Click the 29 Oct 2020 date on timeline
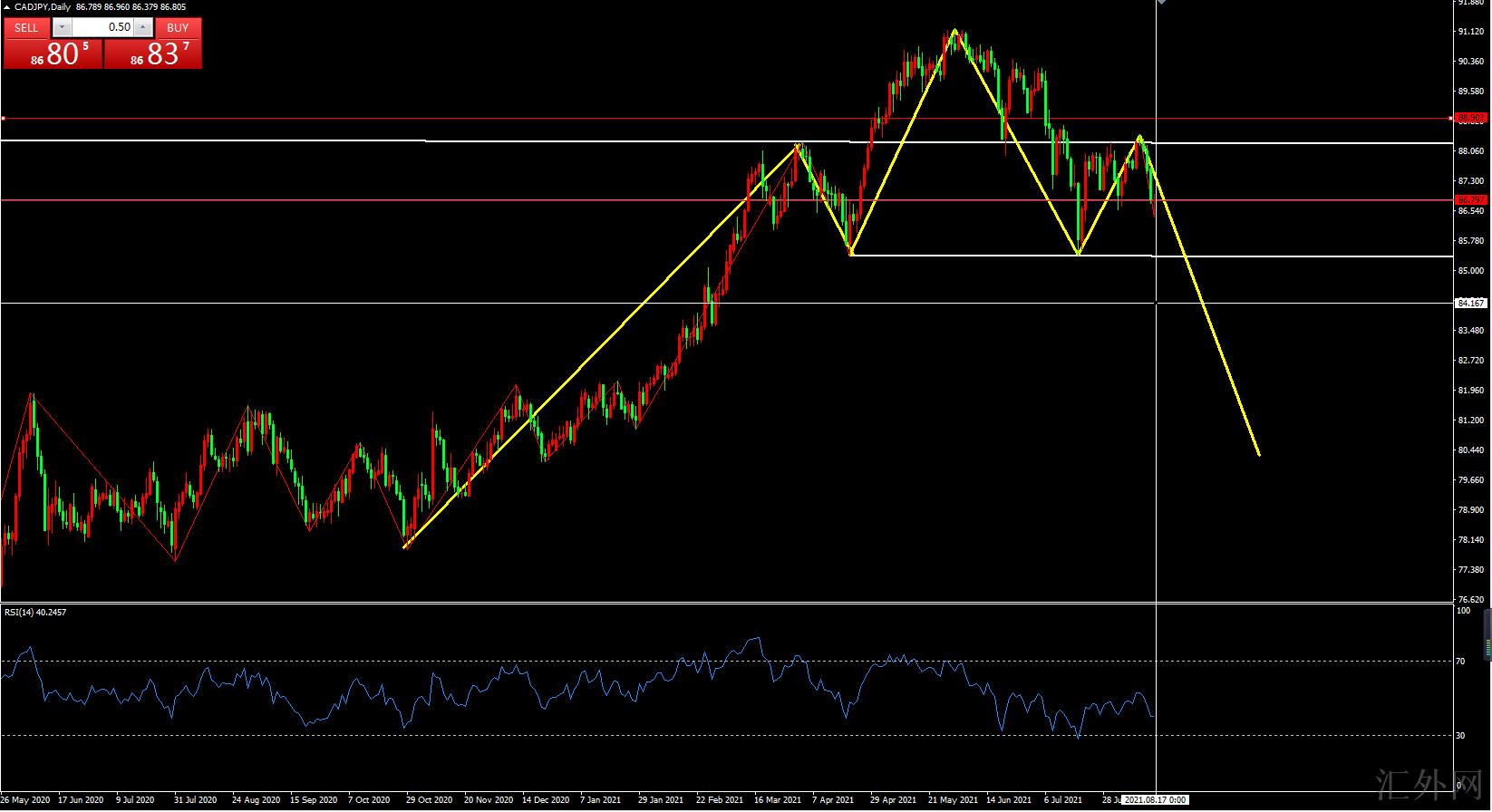 pyautogui.click(x=429, y=800)
